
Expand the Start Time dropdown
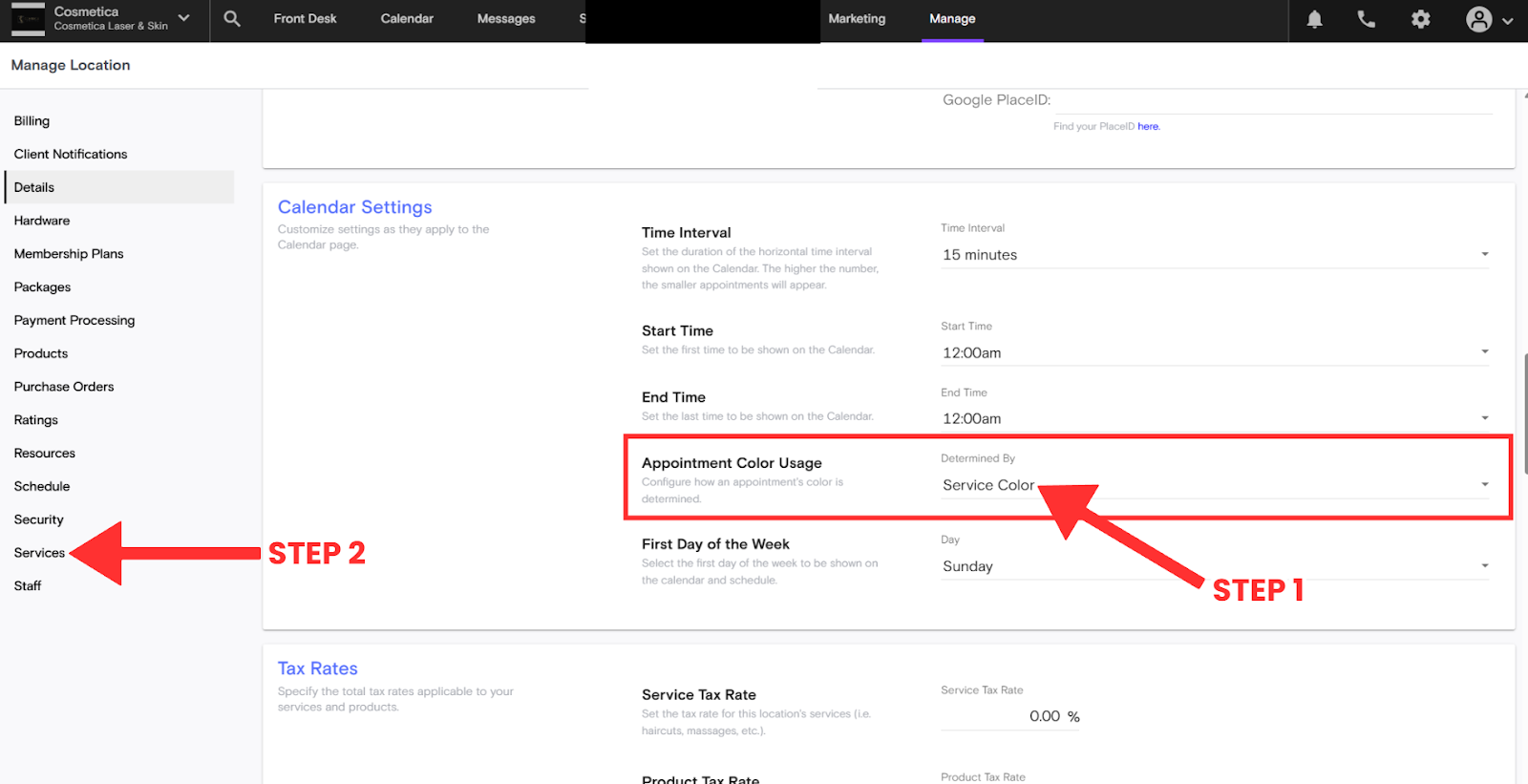1215,352
